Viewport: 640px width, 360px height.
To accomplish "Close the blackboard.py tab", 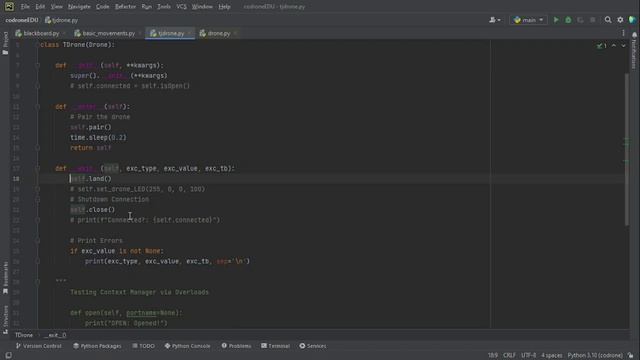I will (x=65, y=33).
